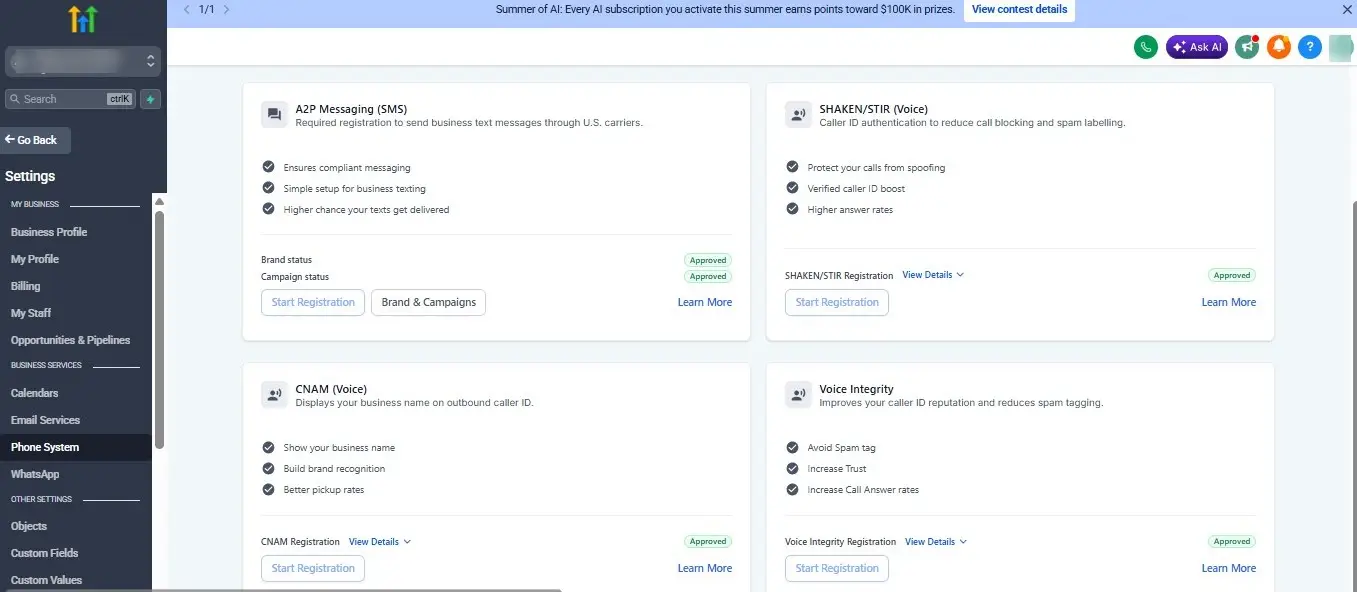Click the SHAKEN/STIR voice icon
This screenshot has width=1357, height=592.
[x=797, y=115]
